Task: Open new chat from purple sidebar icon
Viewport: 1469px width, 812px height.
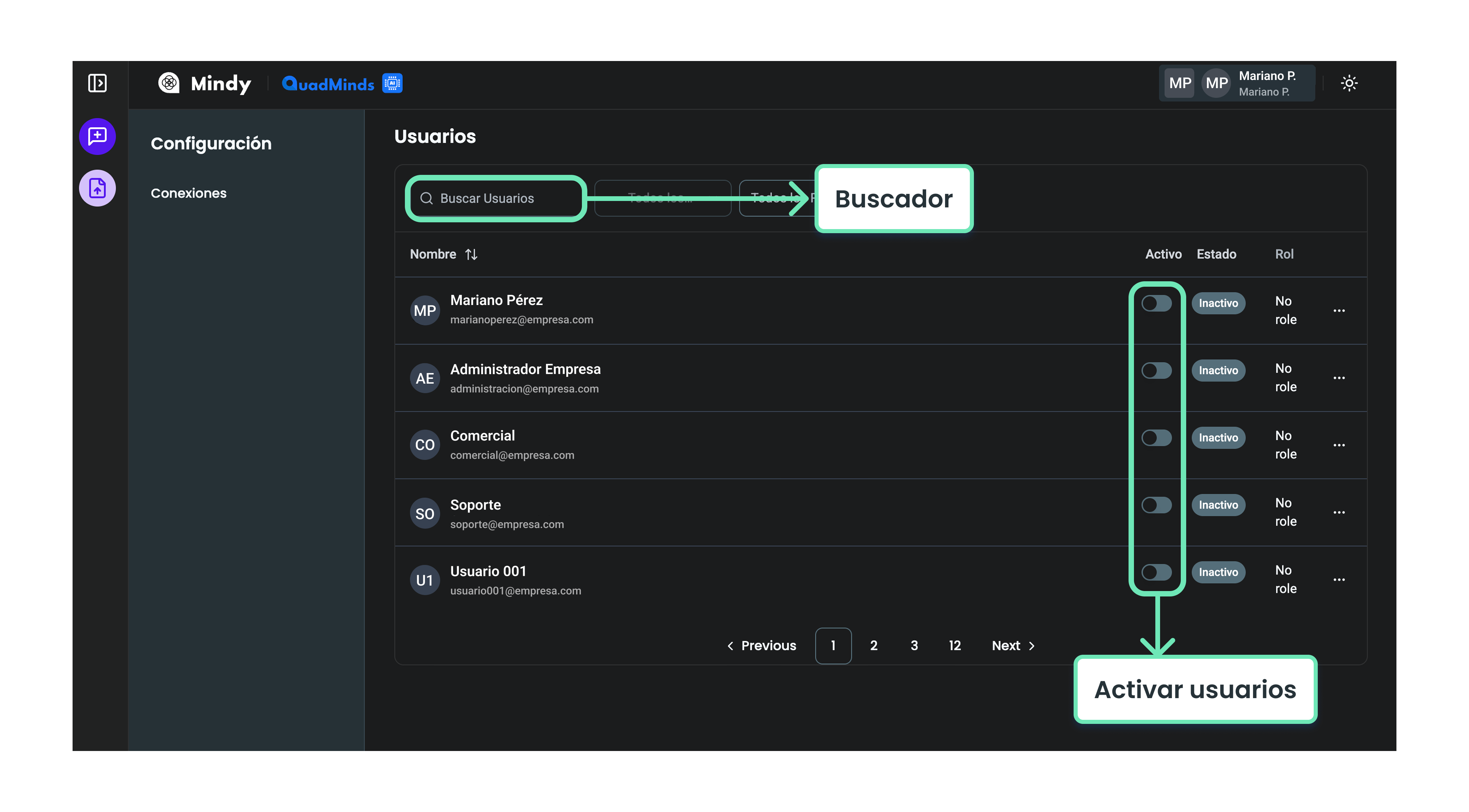Action: point(98,137)
